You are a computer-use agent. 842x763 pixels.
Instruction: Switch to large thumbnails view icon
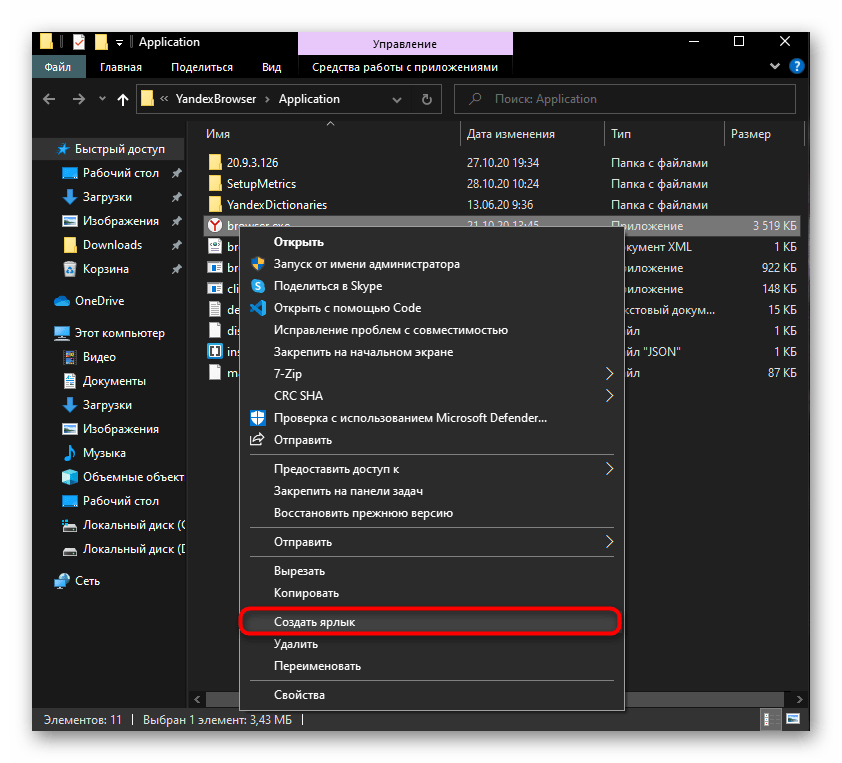coord(793,719)
